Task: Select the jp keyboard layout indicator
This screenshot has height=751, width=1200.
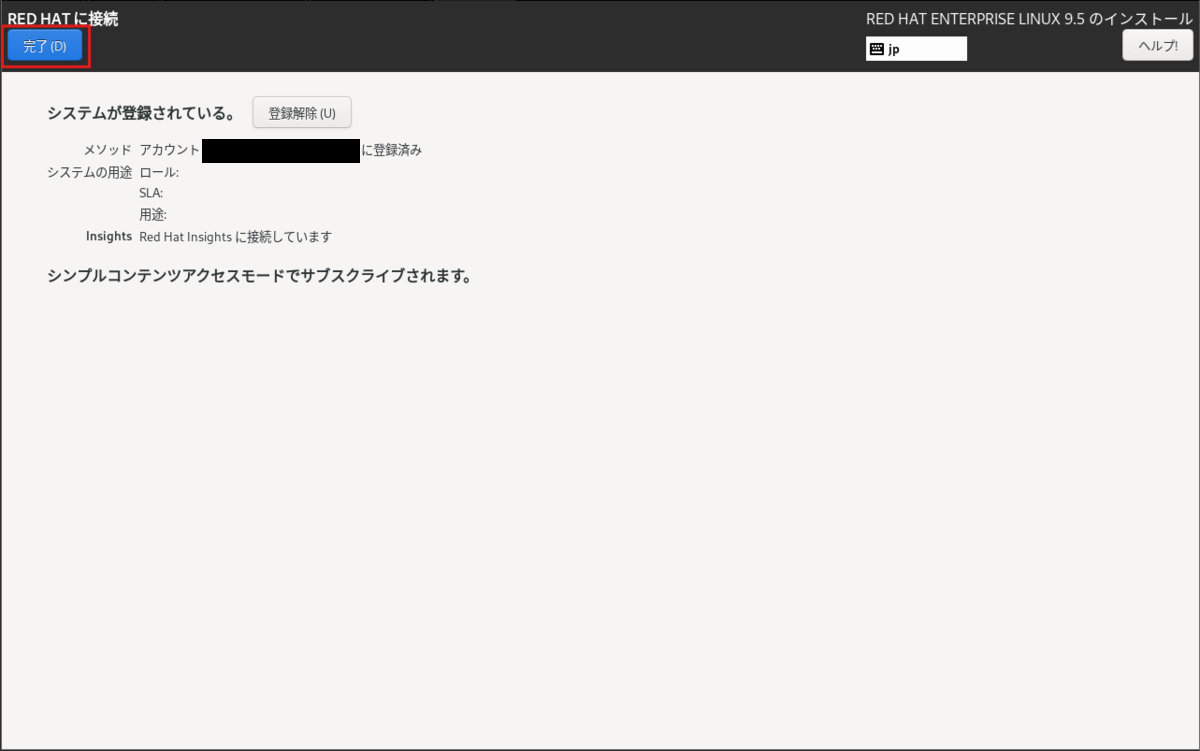Action: (x=916, y=49)
